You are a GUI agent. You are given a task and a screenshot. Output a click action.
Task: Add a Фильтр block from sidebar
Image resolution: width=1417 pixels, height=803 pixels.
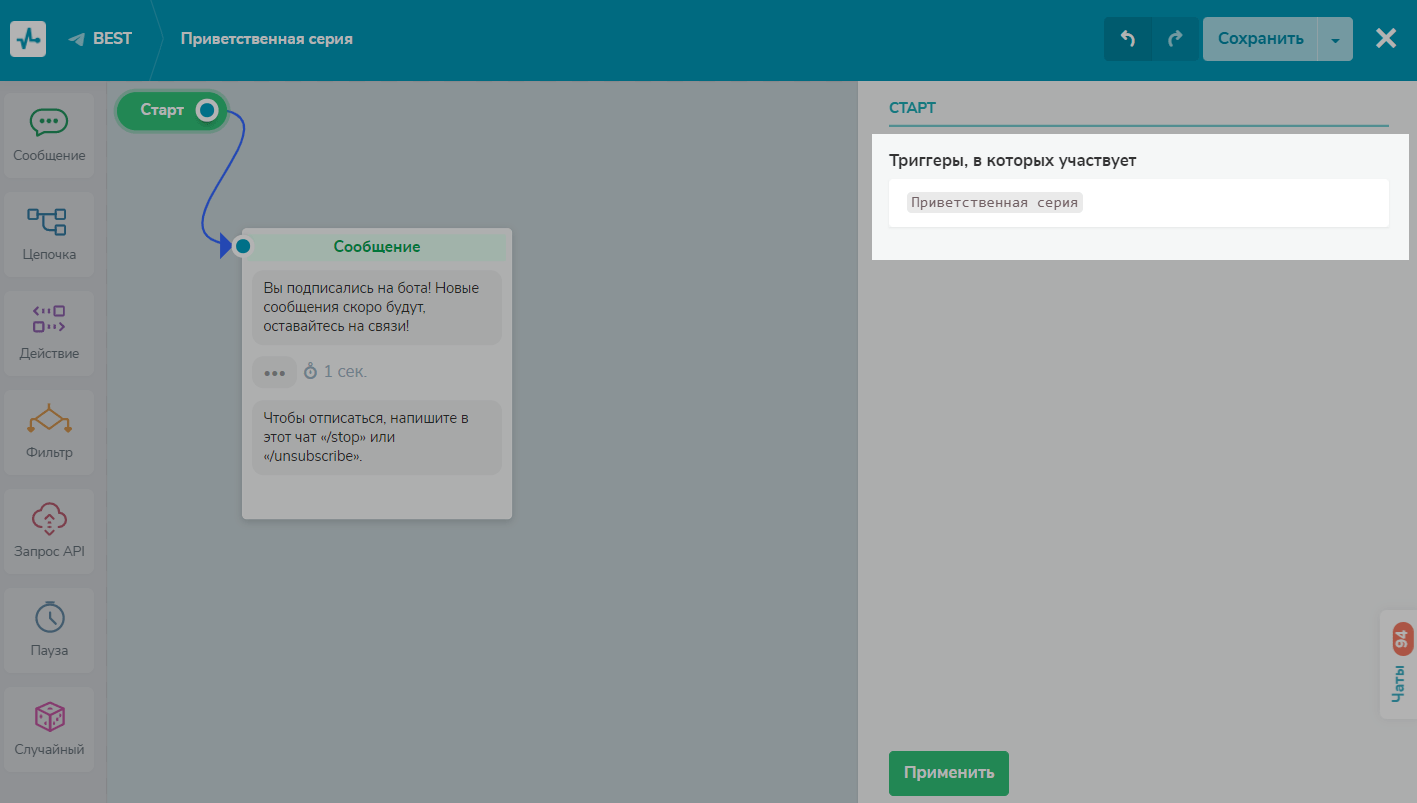(x=49, y=433)
